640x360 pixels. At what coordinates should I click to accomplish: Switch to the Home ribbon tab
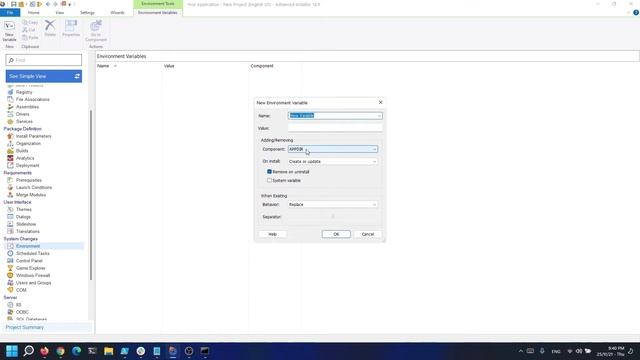coord(33,13)
